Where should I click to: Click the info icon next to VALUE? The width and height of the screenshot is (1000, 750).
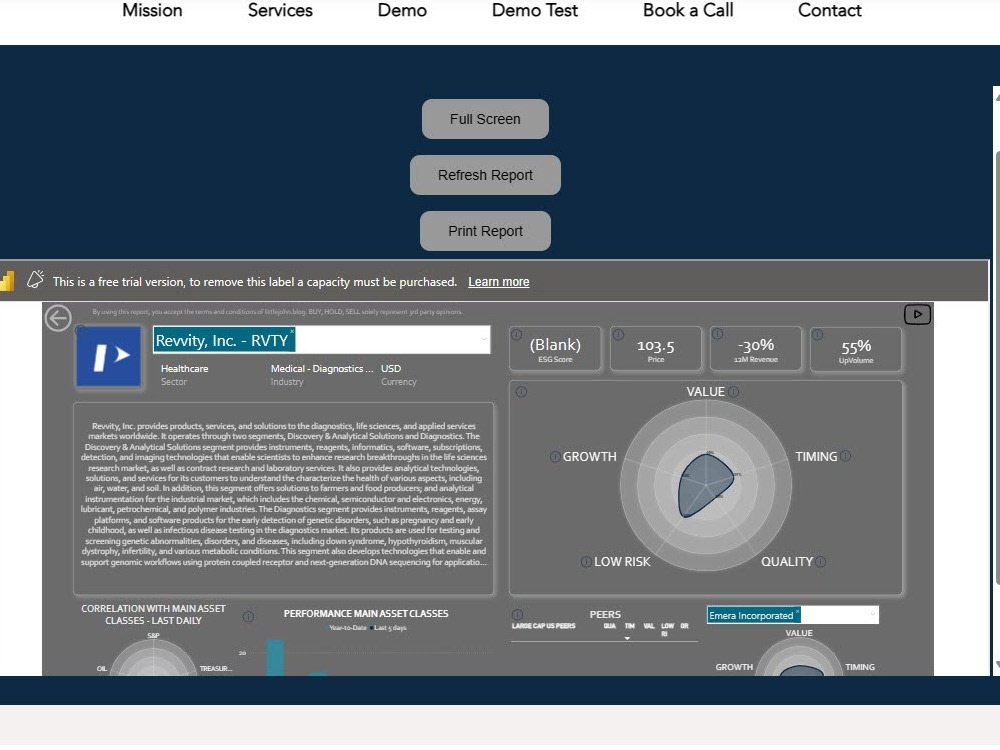733,392
